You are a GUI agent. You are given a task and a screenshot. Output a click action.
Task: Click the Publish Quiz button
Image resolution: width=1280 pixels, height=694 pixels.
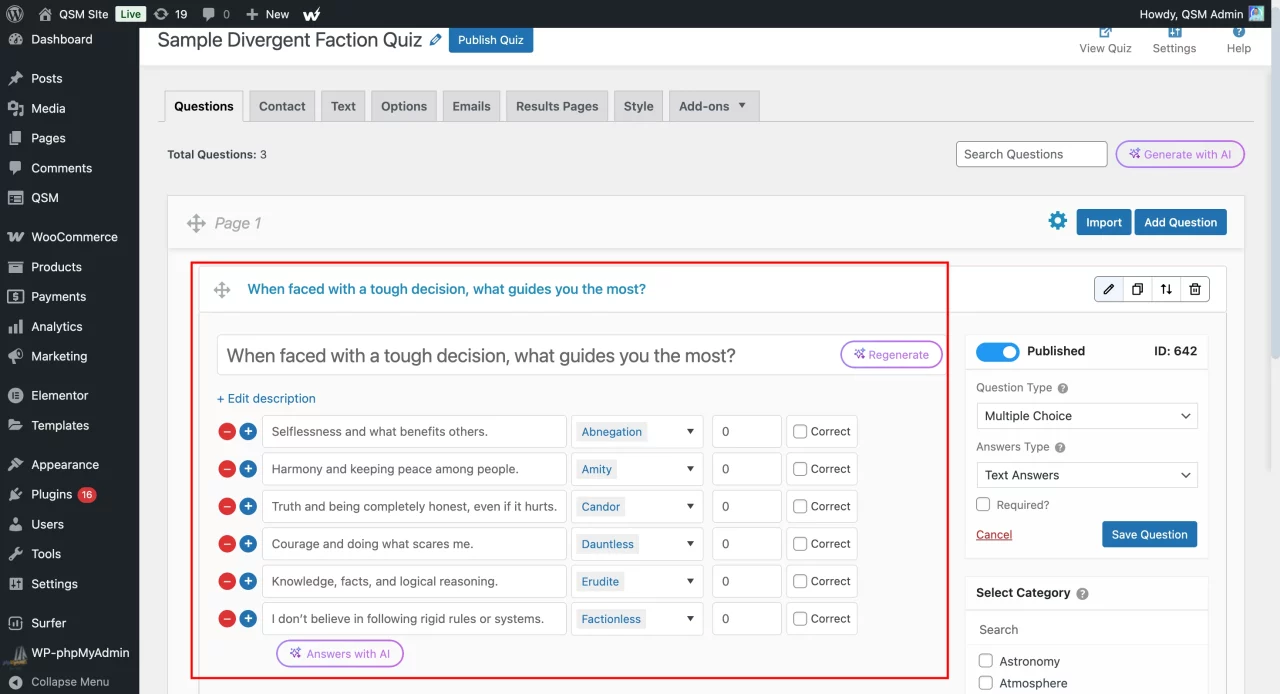tap(491, 40)
